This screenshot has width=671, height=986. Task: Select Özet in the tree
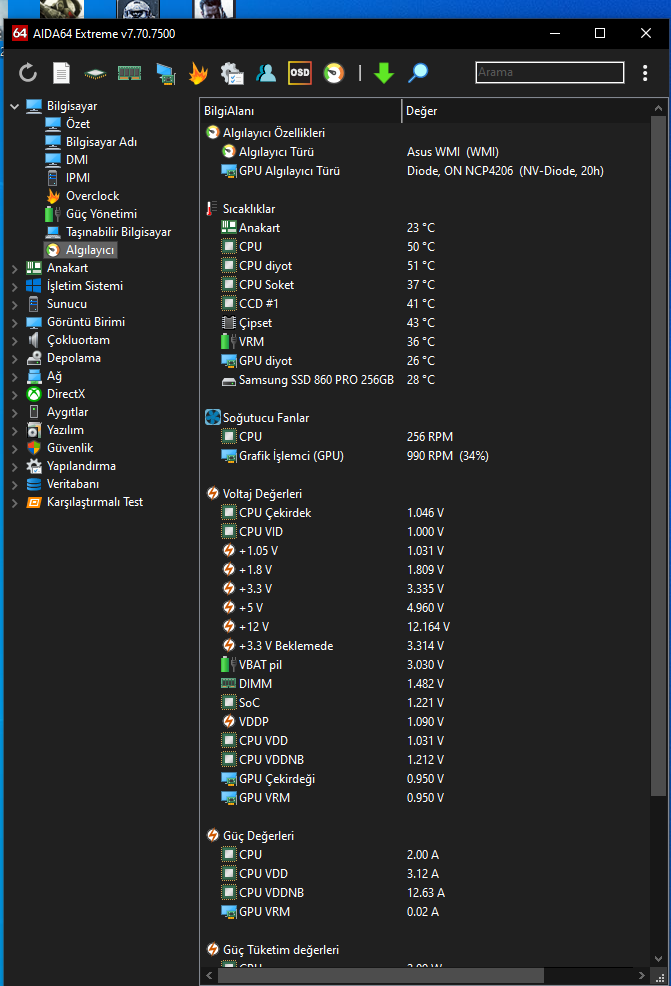point(77,124)
